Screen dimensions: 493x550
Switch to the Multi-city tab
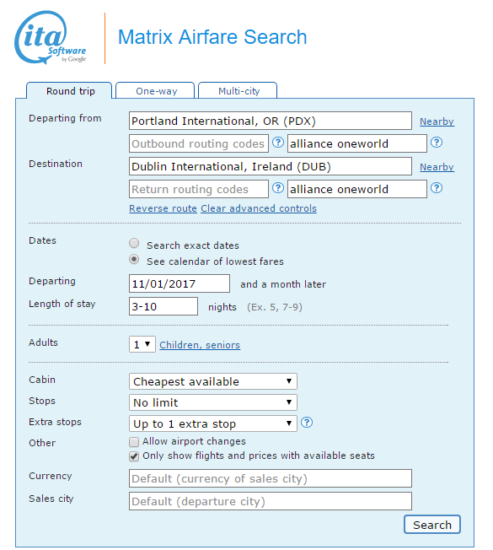(x=238, y=91)
